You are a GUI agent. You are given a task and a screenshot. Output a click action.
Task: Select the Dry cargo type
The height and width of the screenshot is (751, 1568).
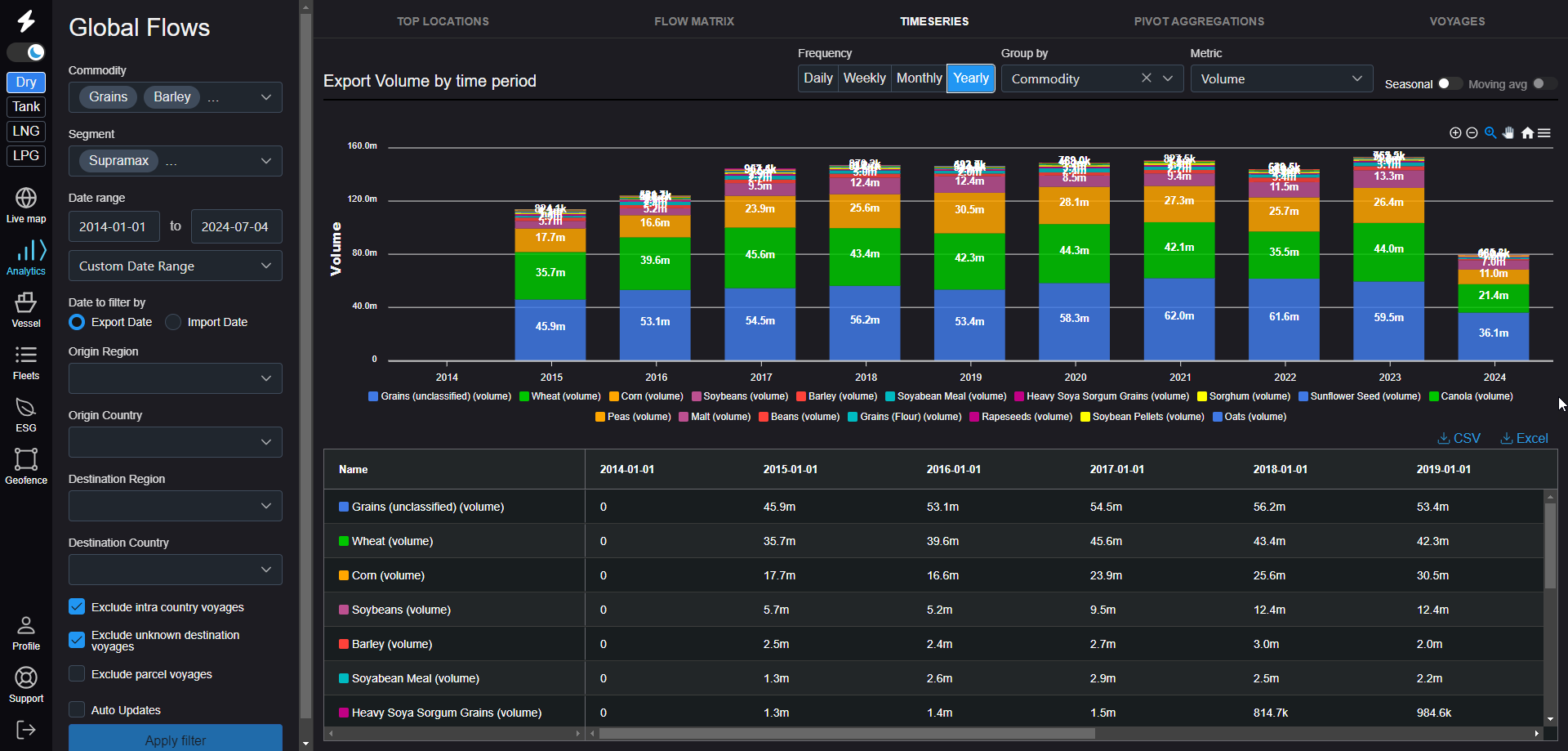26,82
